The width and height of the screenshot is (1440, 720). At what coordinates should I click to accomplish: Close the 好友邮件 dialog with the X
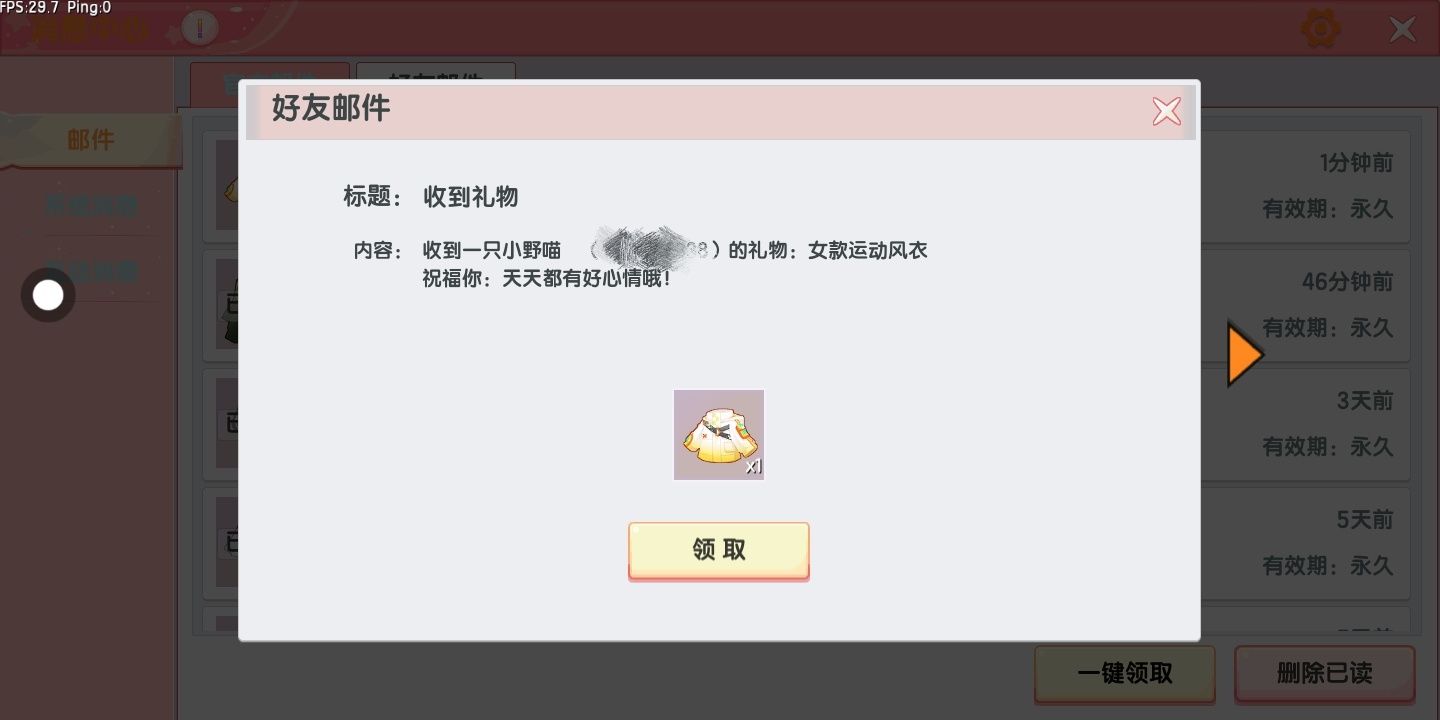coord(1166,111)
